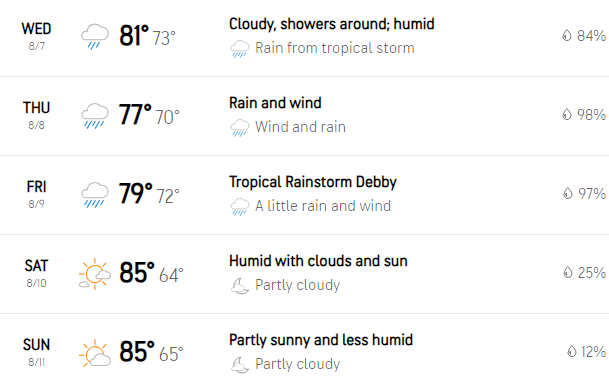Click Friday's rain cloud weather icon
The width and height of the screenshot is (609, 390).
pyautogui.click(x=95, y=194)
